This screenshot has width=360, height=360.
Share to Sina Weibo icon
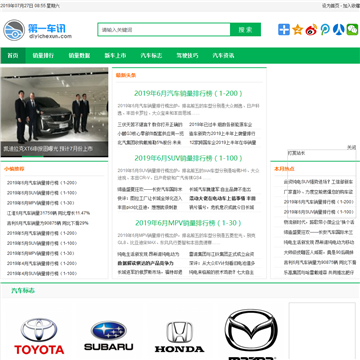pyautogui.click(x=311, y=30)
